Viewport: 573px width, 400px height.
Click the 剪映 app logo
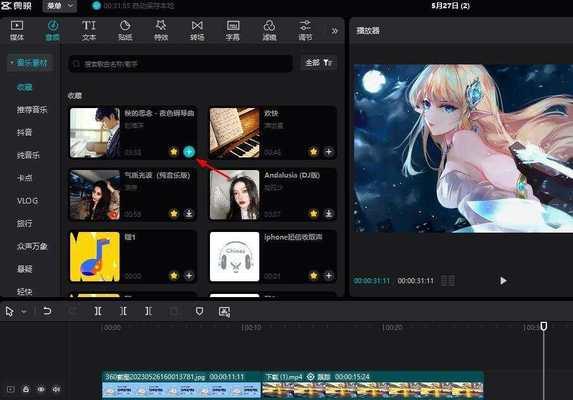(16, 6)
